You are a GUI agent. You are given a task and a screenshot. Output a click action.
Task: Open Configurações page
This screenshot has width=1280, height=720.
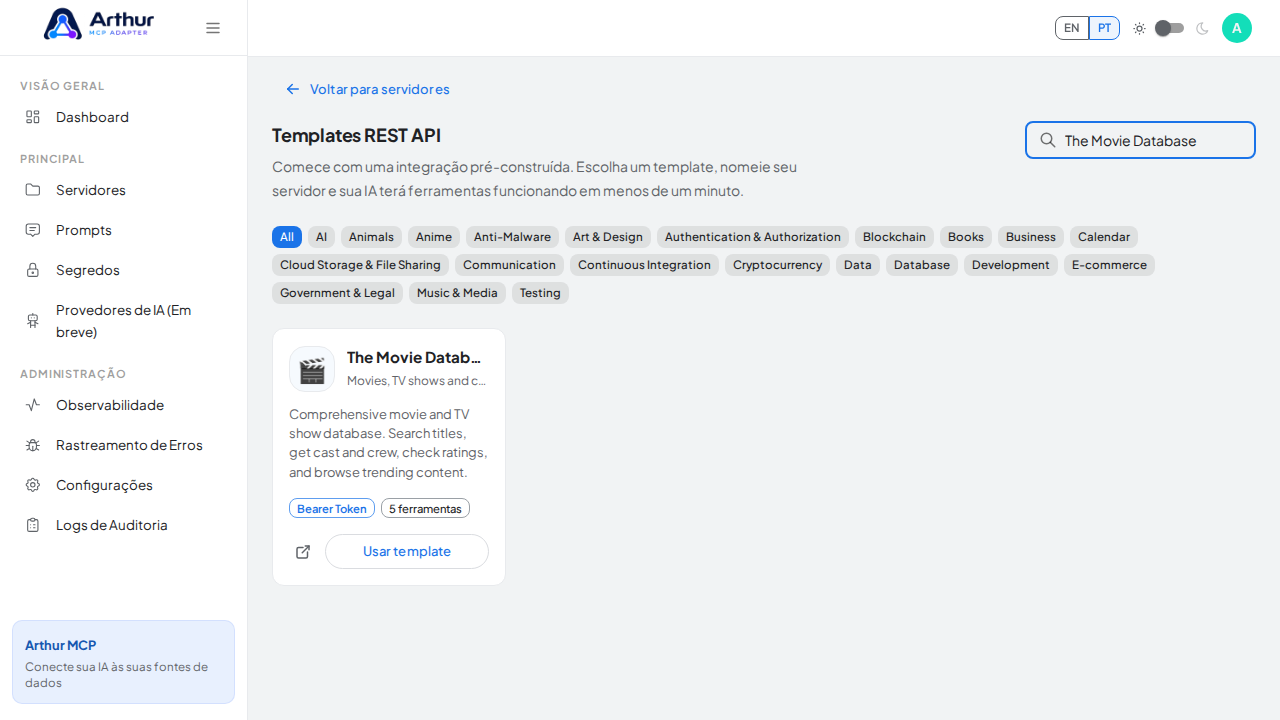click(x=123, y=485)
